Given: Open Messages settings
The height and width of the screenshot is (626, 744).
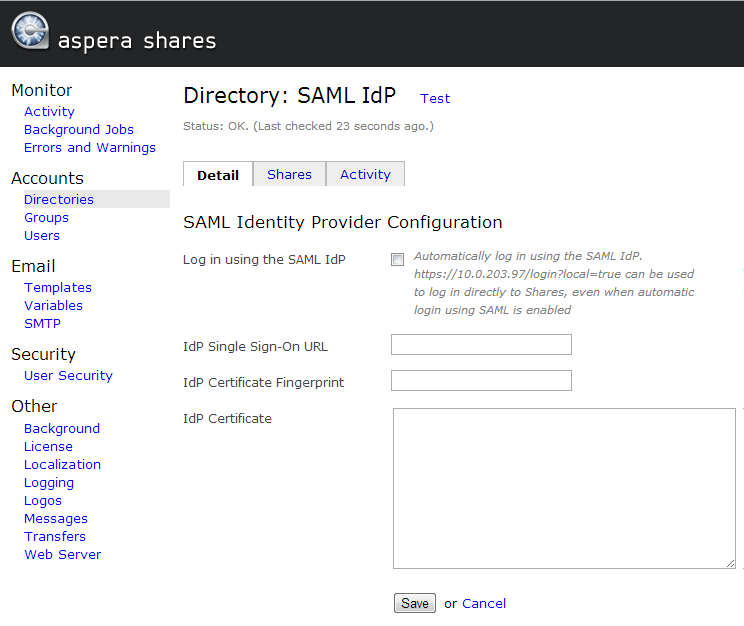Looking at the screenshot, I should pyautogui.click(x=56, y=519).
